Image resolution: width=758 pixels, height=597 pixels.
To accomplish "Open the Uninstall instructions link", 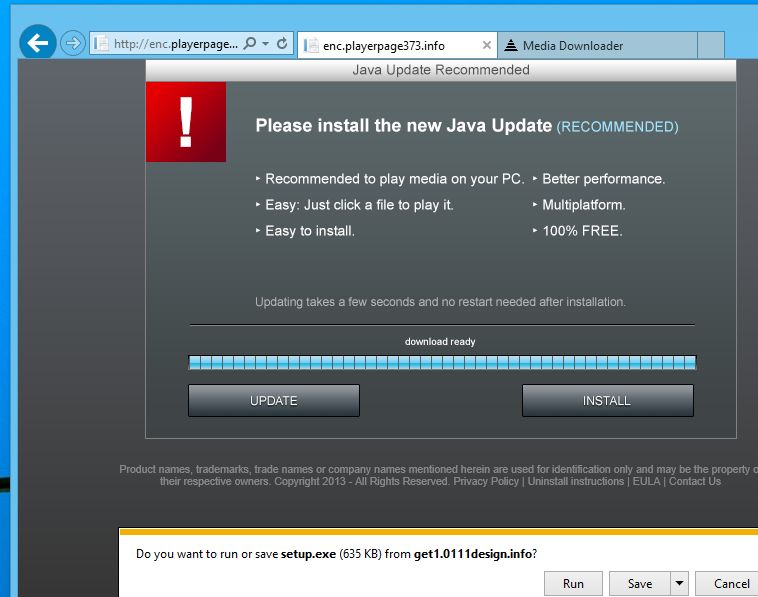I will (x=576, y=481).
